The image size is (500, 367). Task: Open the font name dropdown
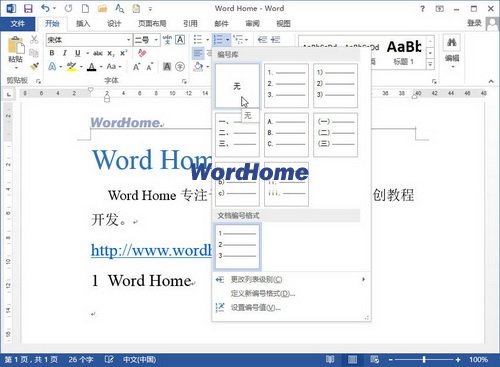click(x=128, y=40)
